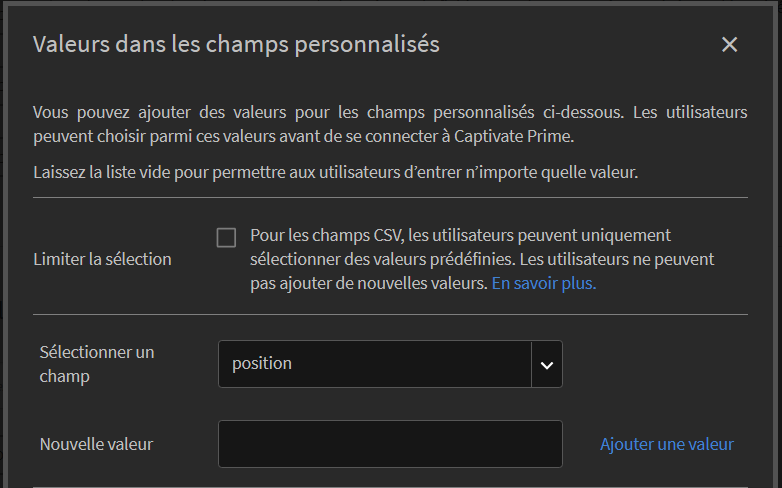Enable the Limiter la sélection checkbox
This screenshot has width=782, height=488.
[x=226, y=237]
